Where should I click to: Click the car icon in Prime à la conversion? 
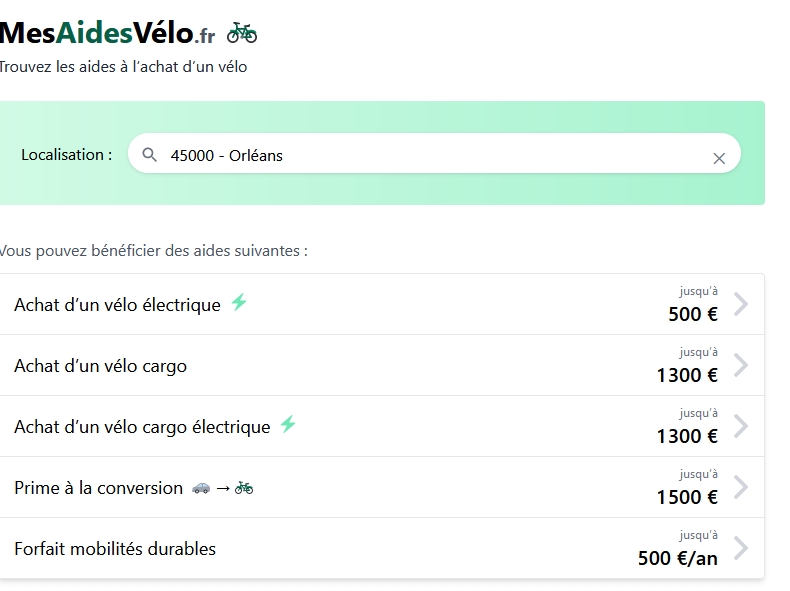(201, 488)
